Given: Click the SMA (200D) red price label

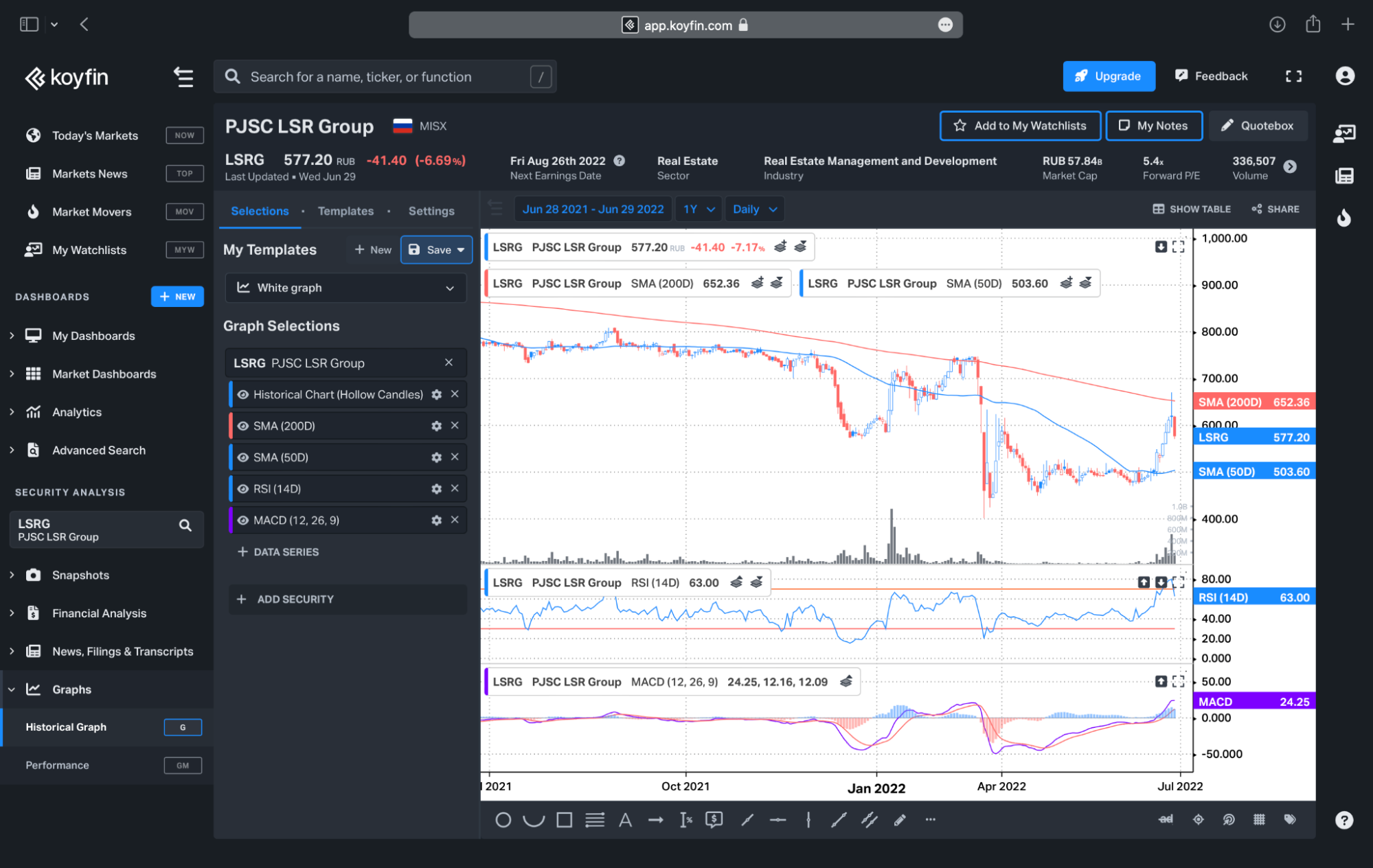Looking at the screenshot, I should (x=1254, y=402).
